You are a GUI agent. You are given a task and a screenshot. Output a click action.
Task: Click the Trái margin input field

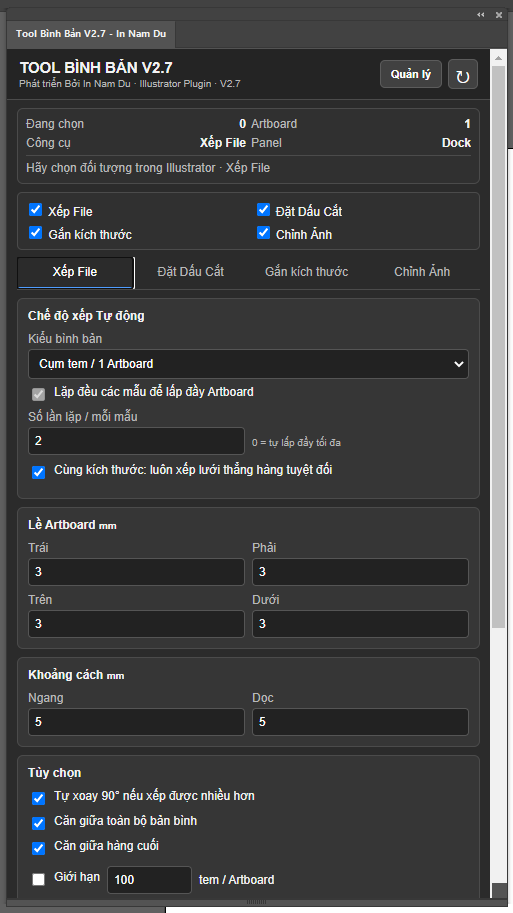pos(136,572)
